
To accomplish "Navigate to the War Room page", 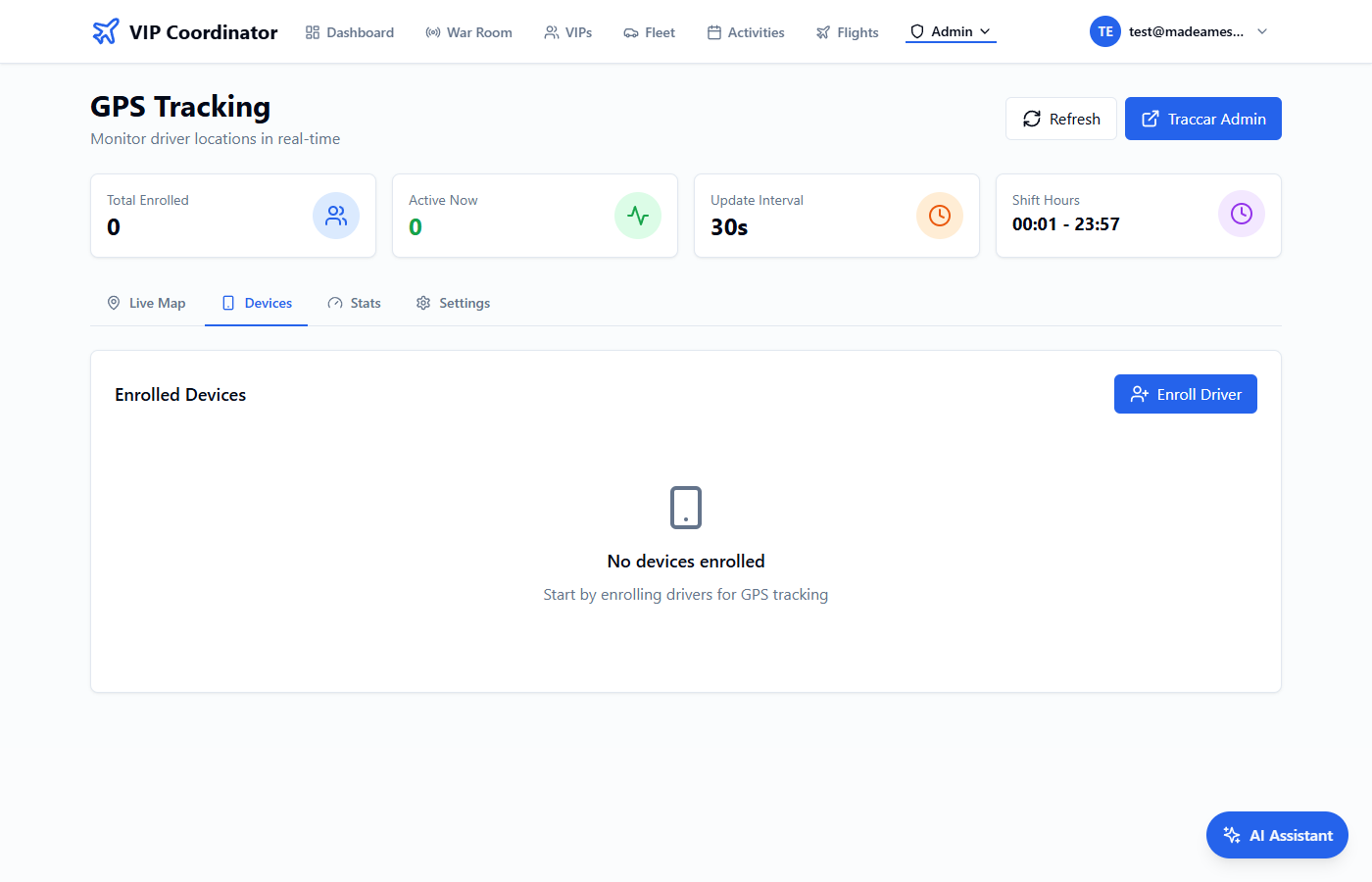I will 468,32.
